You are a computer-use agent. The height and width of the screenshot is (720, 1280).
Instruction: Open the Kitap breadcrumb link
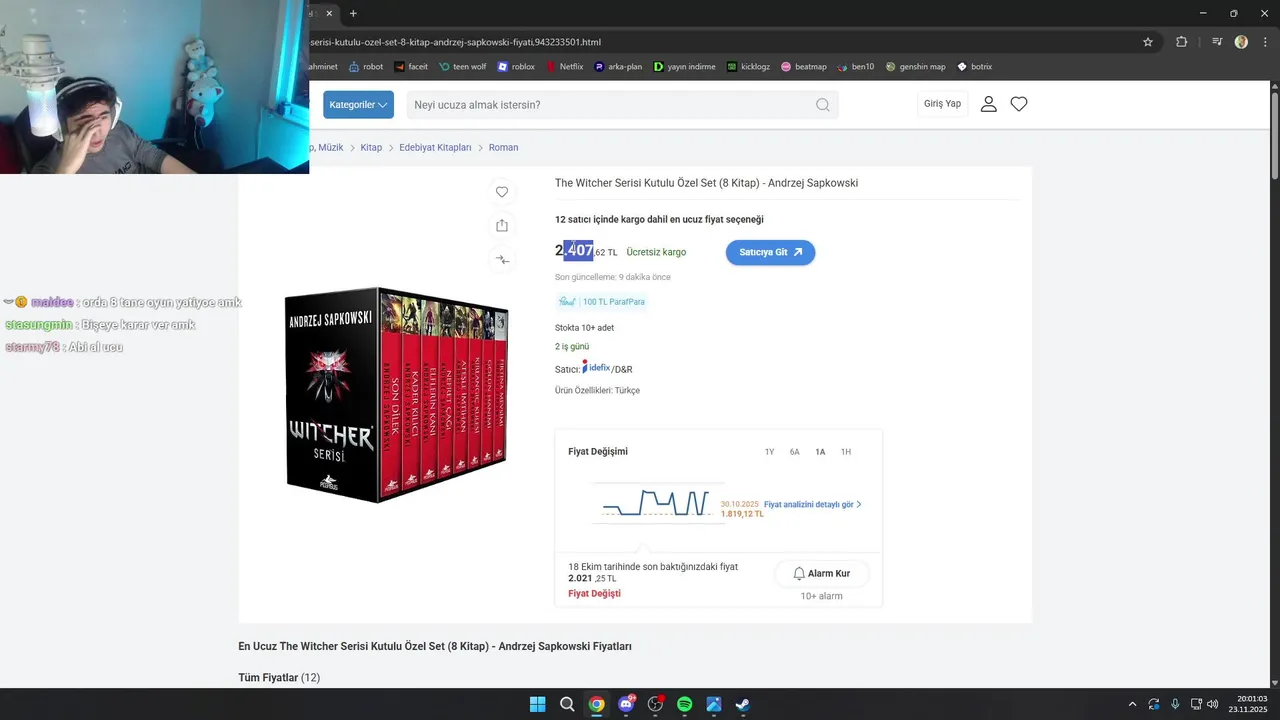[x=371, y=148]
